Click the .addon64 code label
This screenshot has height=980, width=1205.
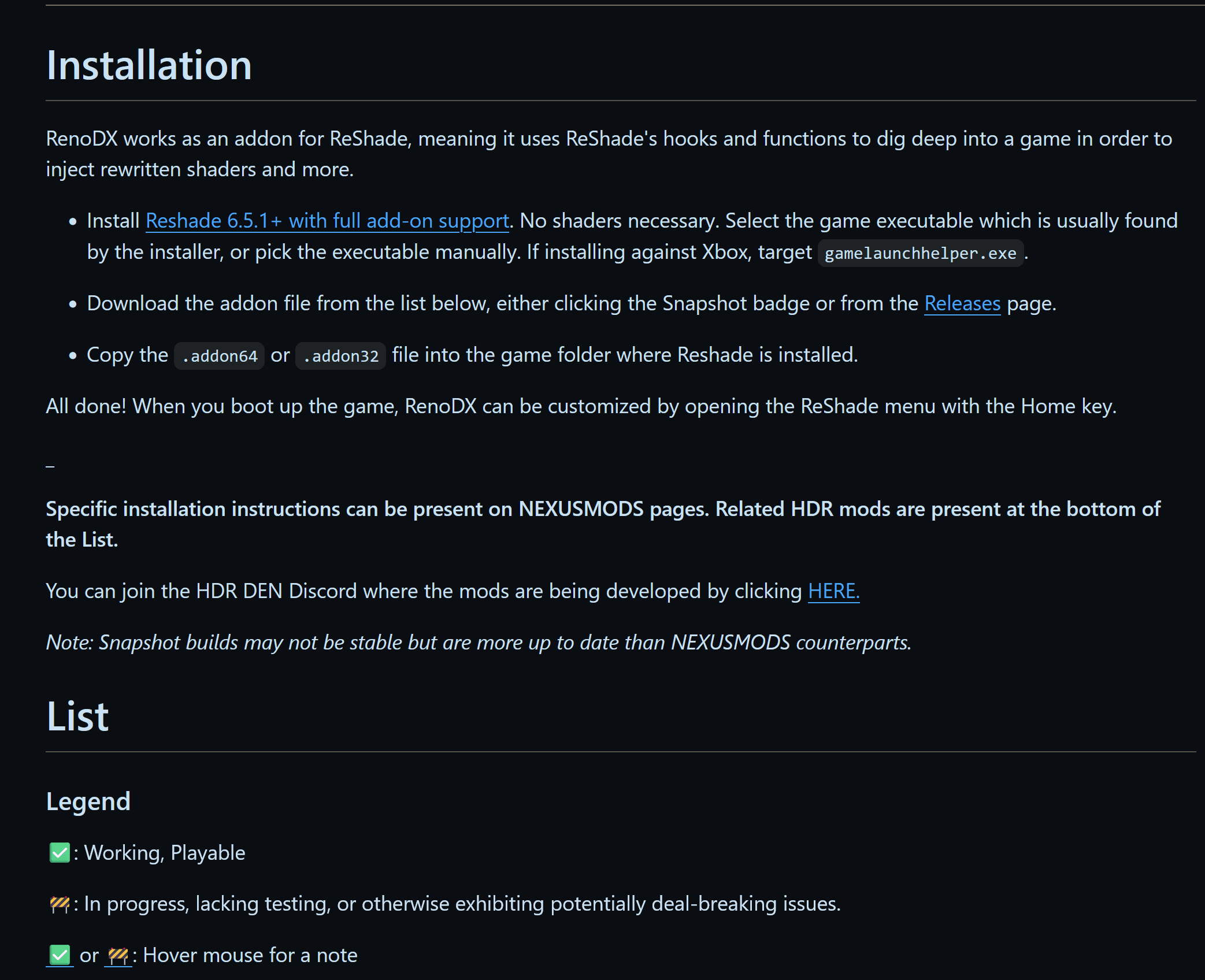[219, 356]
